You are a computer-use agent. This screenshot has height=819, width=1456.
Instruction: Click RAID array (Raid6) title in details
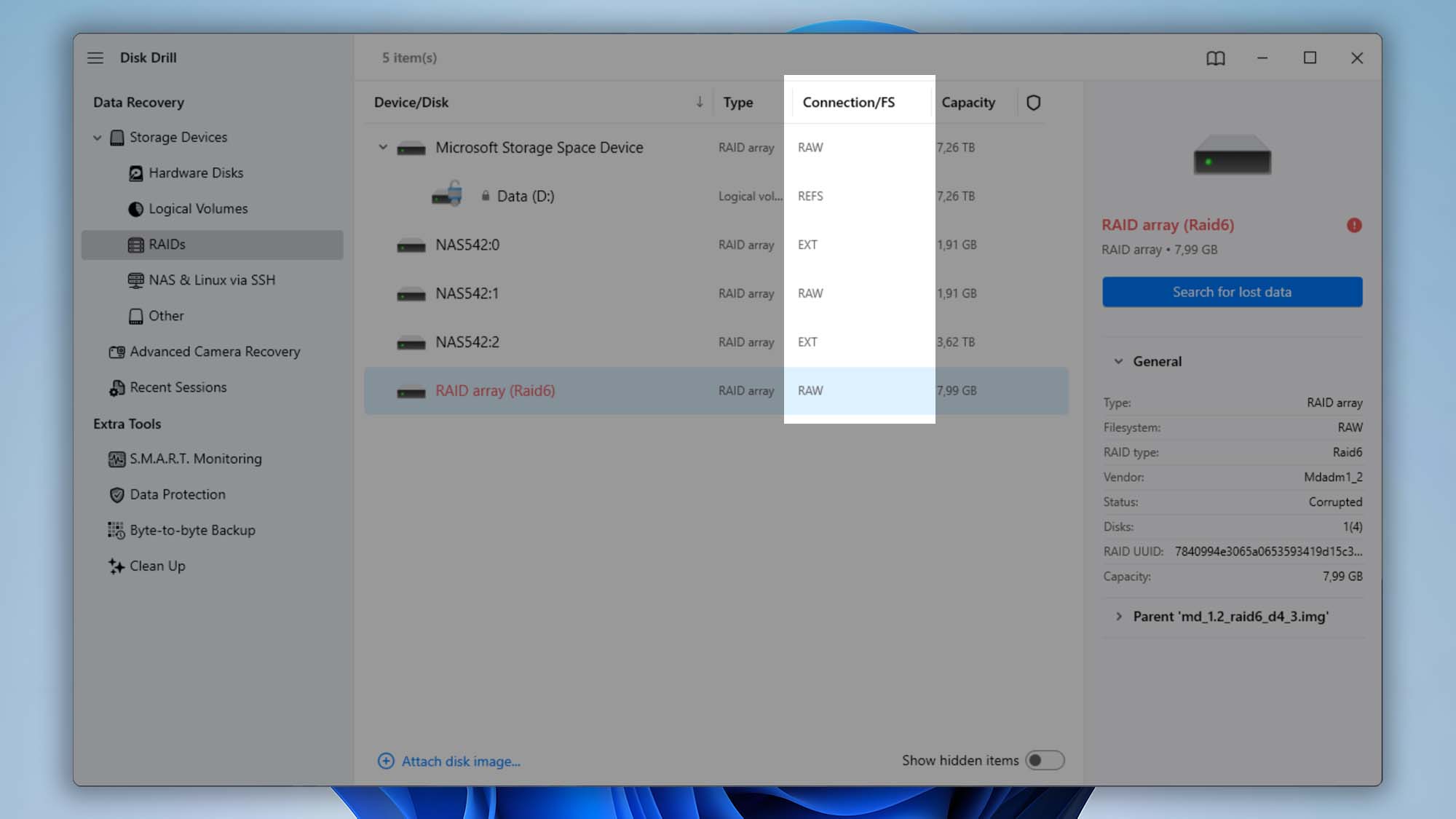pos(1168,225)
